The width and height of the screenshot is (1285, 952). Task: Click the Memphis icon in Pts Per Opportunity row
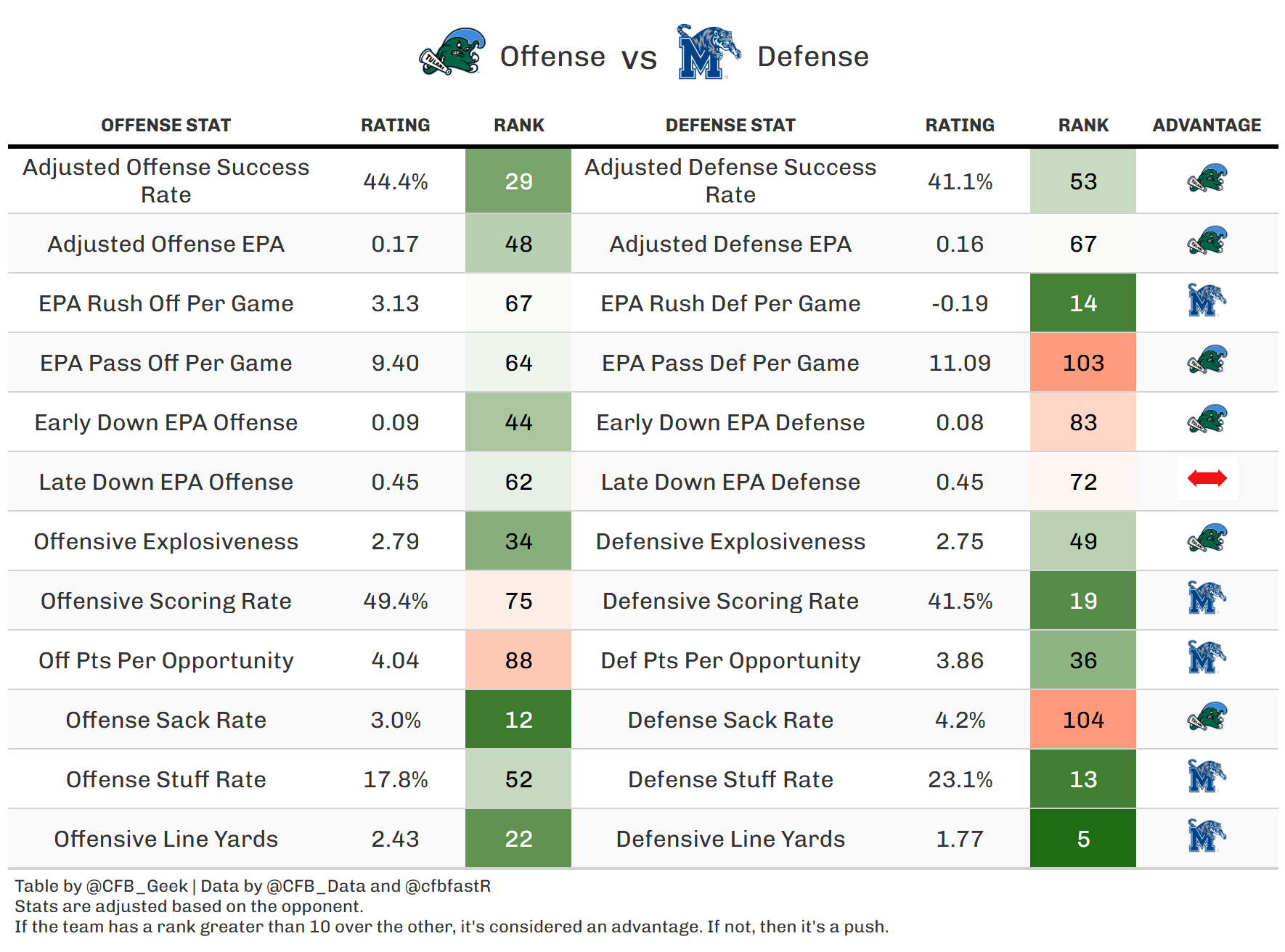point(1207,657)
